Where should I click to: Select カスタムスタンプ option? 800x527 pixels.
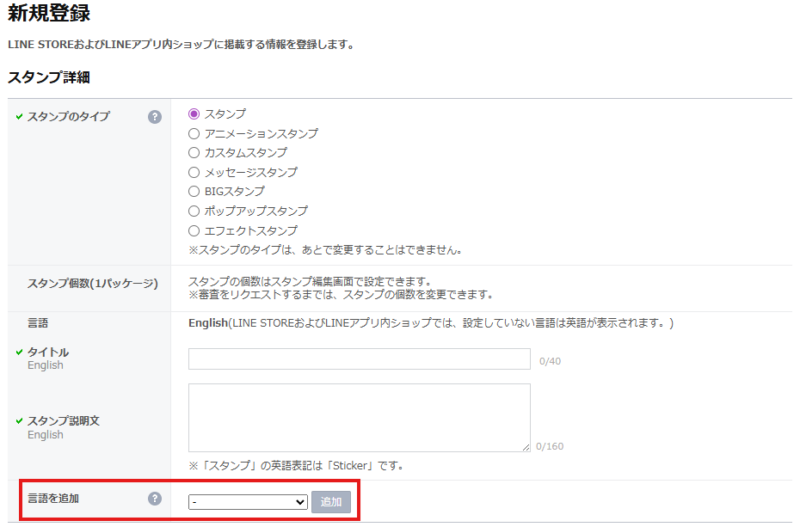[x=194, y=153]
